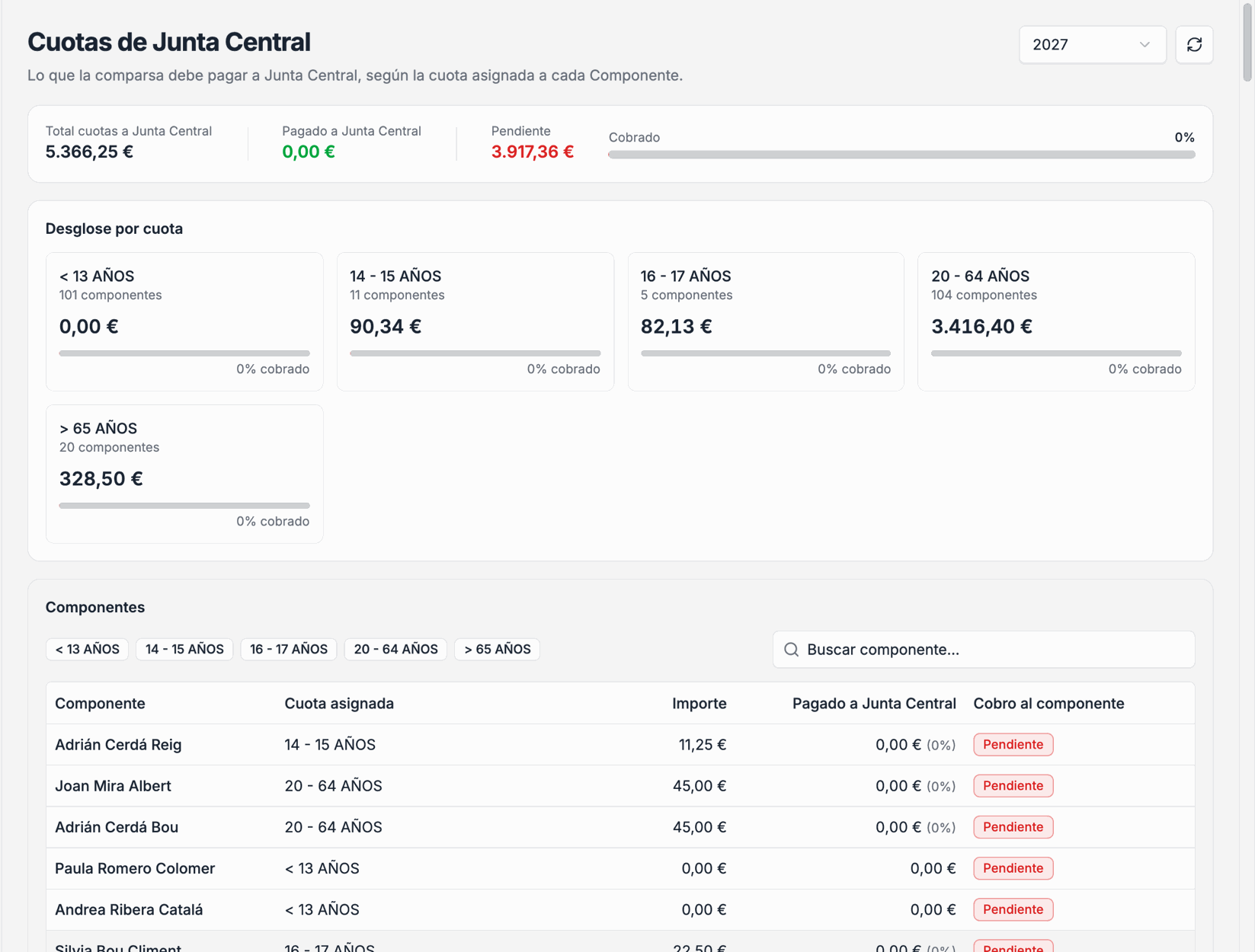
Task: Click Pendiente badge for Paula Romero Colomer
Action: pos(1013,868)
